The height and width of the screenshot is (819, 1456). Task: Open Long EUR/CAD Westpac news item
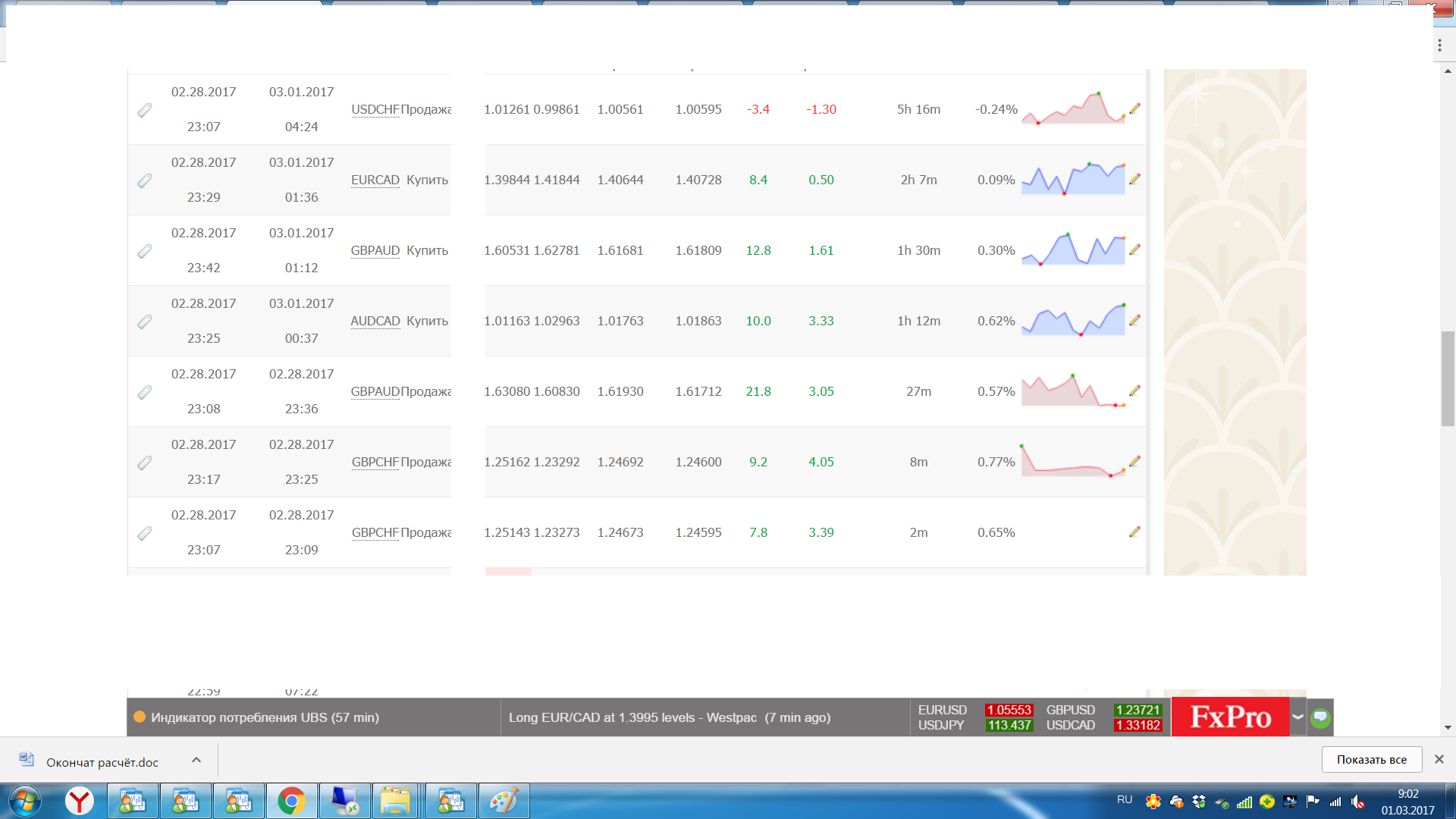[x=670, y=717]
